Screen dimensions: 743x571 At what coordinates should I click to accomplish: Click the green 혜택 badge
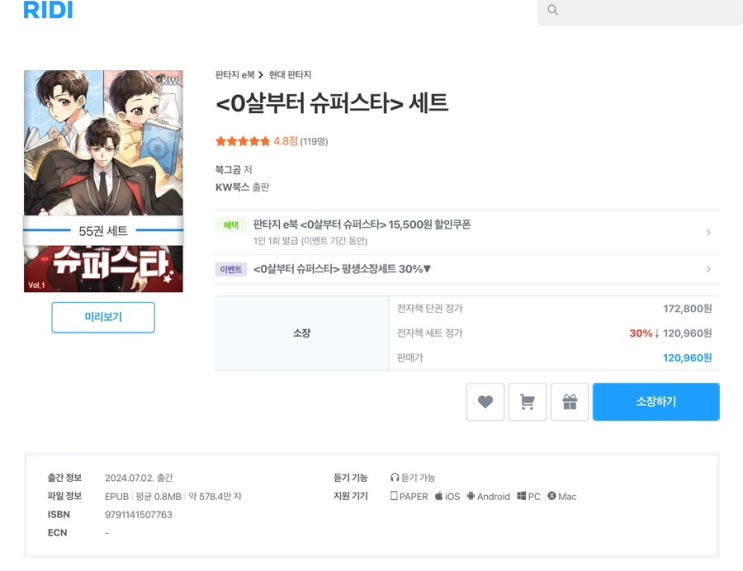point(231,225)
